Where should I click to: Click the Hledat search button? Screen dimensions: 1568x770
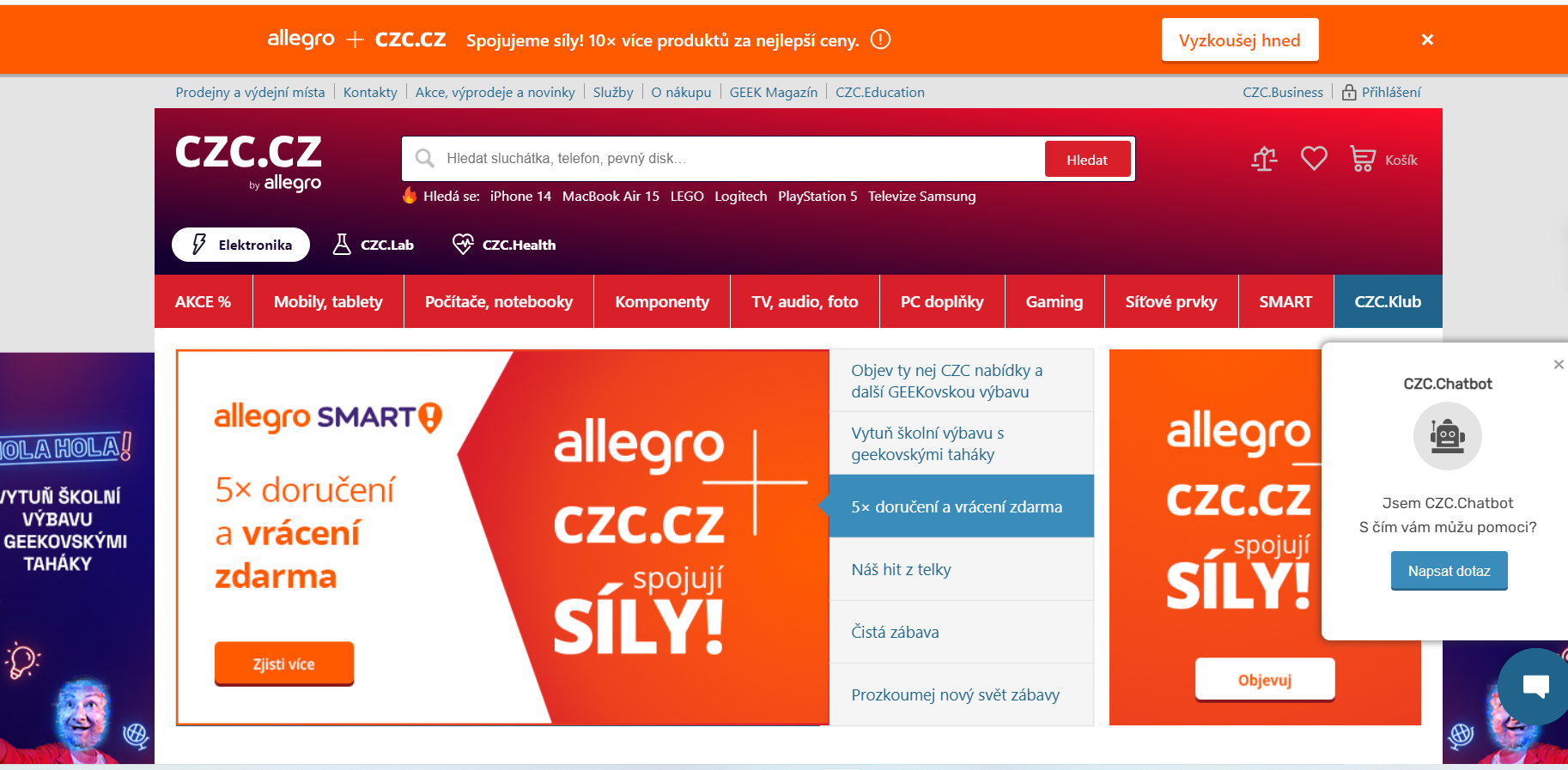point(1087,159)
